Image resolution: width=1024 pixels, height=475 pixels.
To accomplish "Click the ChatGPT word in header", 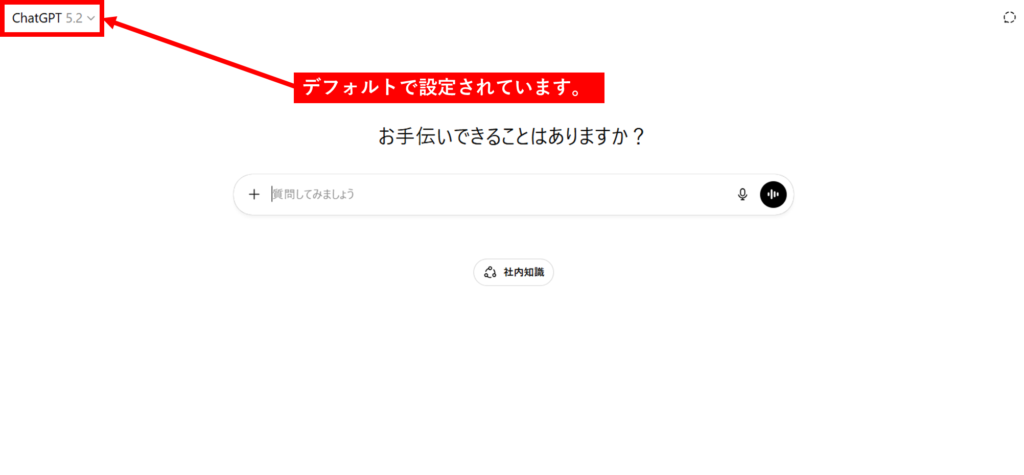I will pos(37,18).
